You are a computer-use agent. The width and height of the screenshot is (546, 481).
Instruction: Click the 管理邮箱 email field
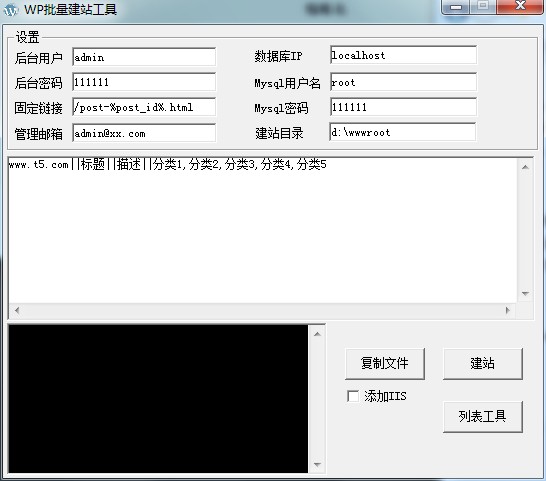coord(144,133)
